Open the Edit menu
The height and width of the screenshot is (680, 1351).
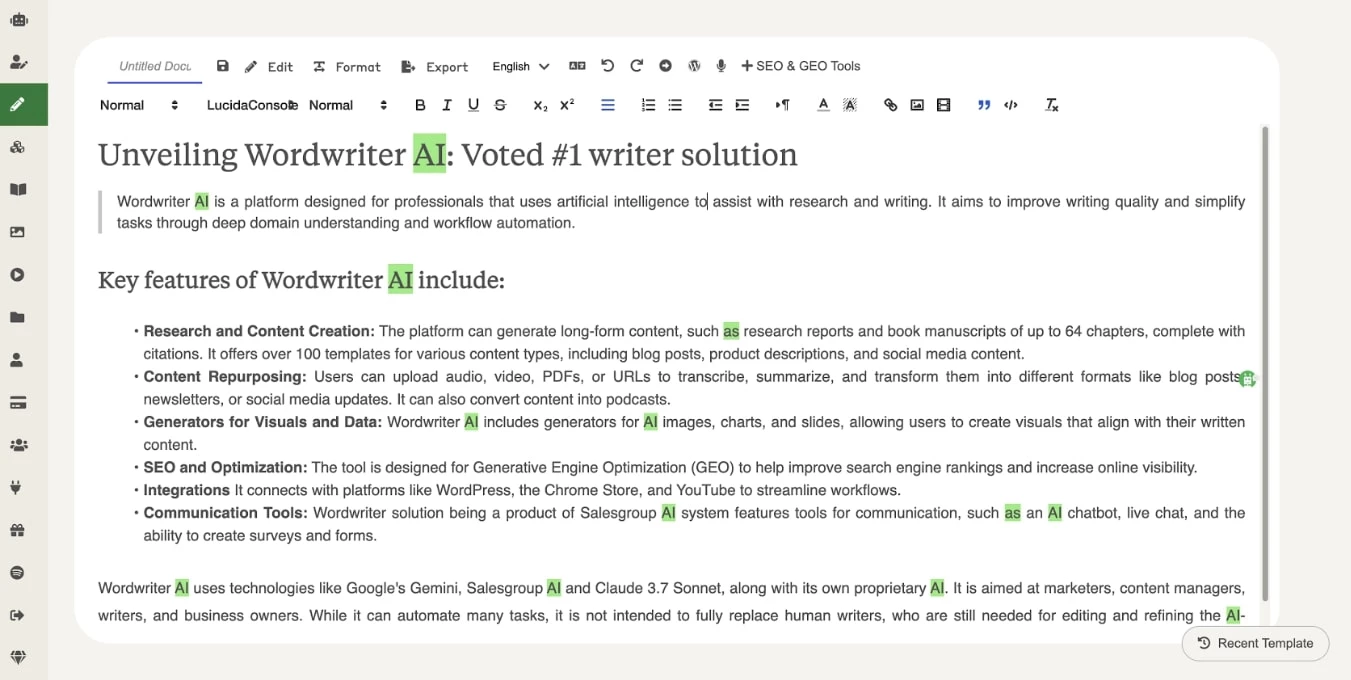tap(269, 66)
